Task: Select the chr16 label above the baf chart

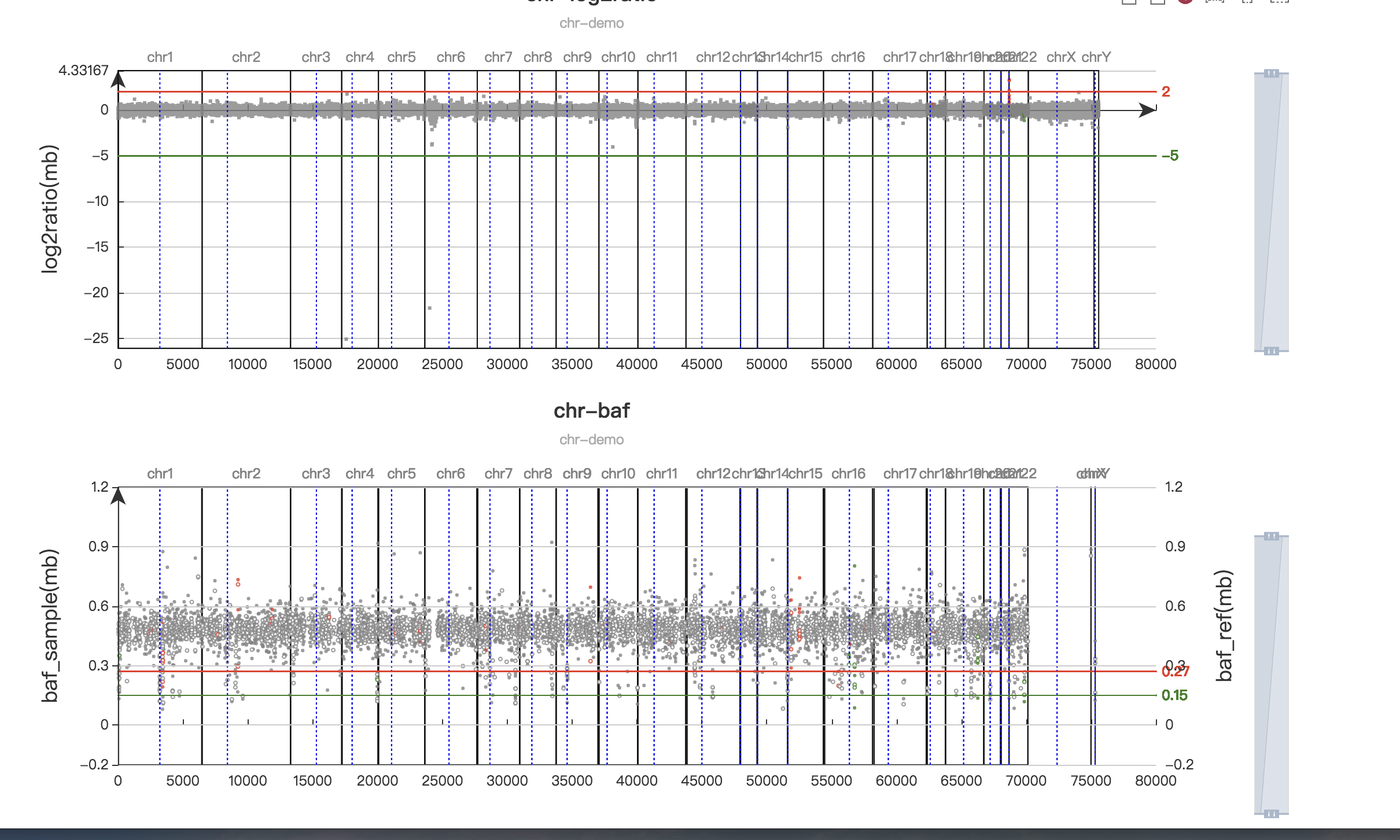Action: click(848, 473)
